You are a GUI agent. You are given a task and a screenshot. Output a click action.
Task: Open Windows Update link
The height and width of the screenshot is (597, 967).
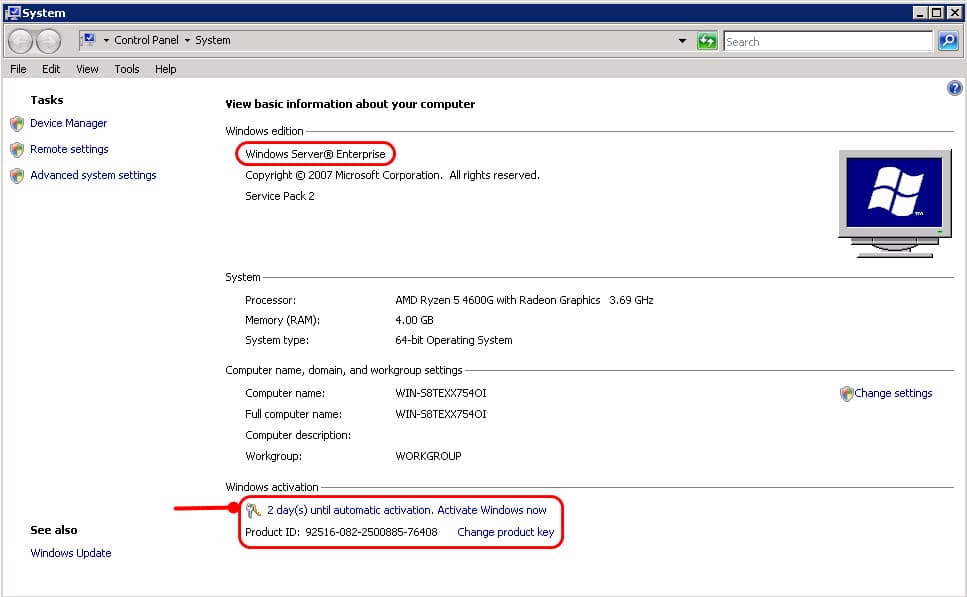71,553
